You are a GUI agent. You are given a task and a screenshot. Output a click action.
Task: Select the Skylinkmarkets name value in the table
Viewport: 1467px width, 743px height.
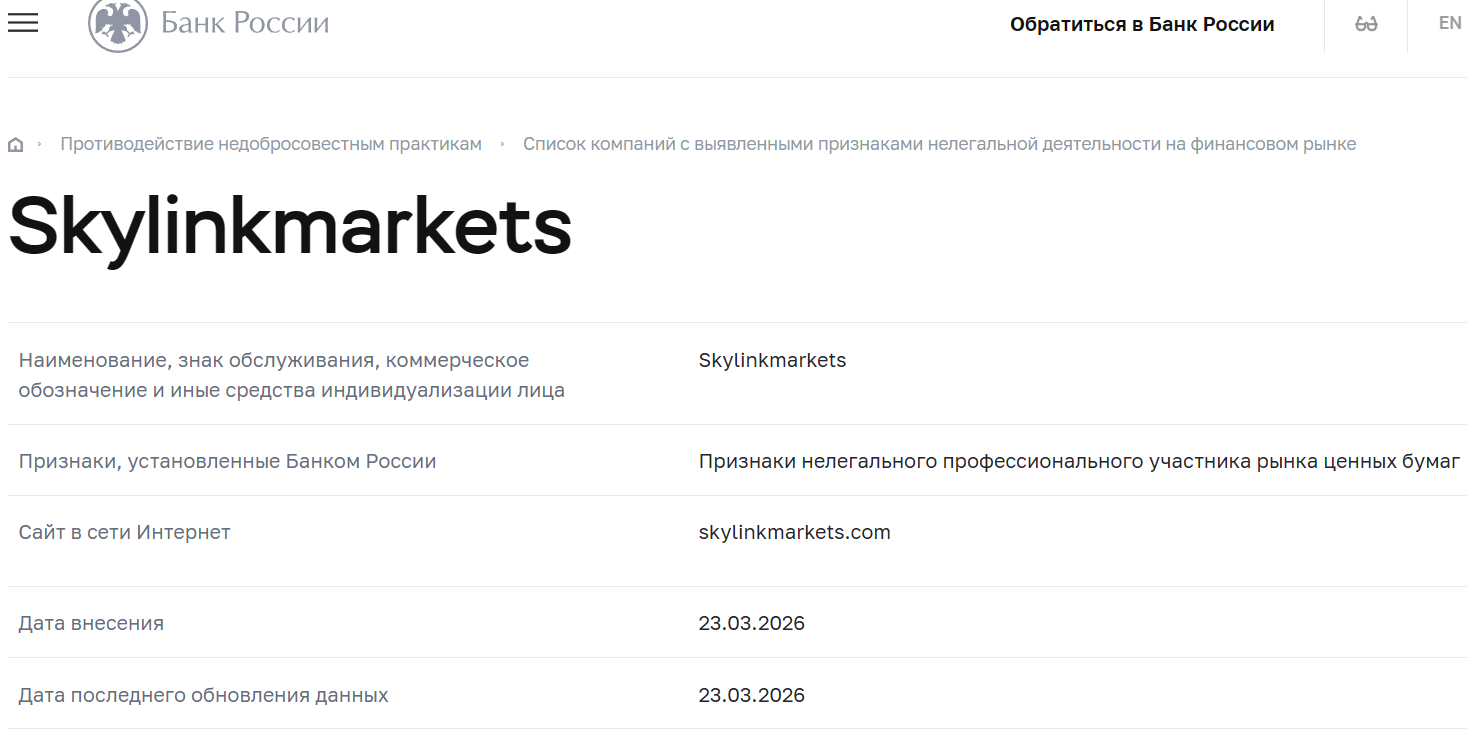(x=771, y=359)
